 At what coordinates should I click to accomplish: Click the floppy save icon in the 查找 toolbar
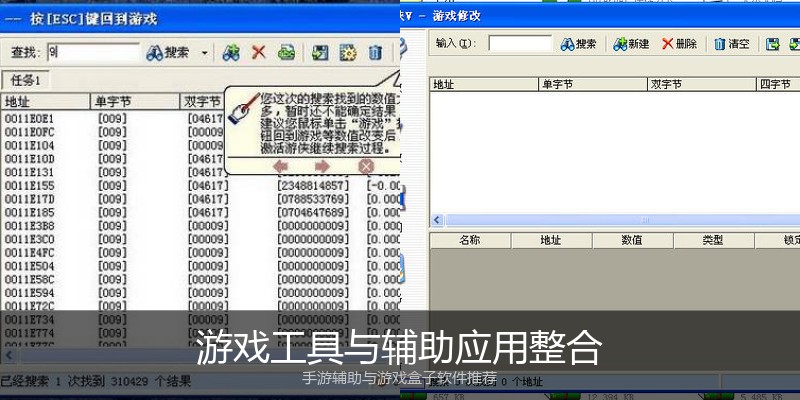[320, 53]
